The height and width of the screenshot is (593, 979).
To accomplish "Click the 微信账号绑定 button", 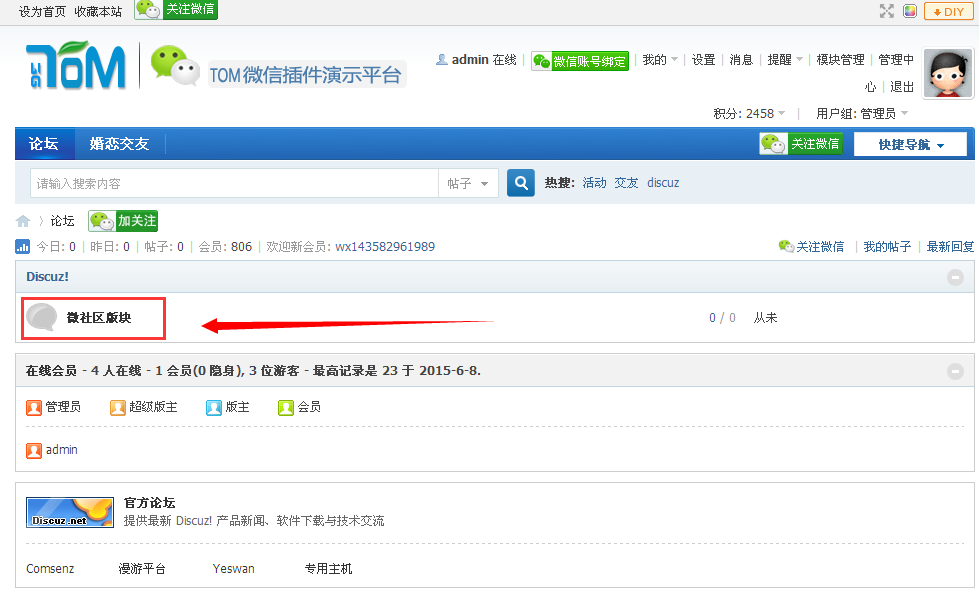I will click(580, 61).
